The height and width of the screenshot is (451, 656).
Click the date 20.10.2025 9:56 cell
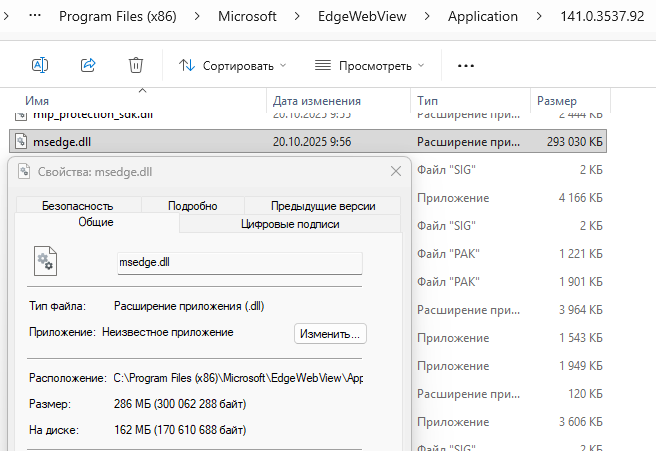[x=312, y=142]
